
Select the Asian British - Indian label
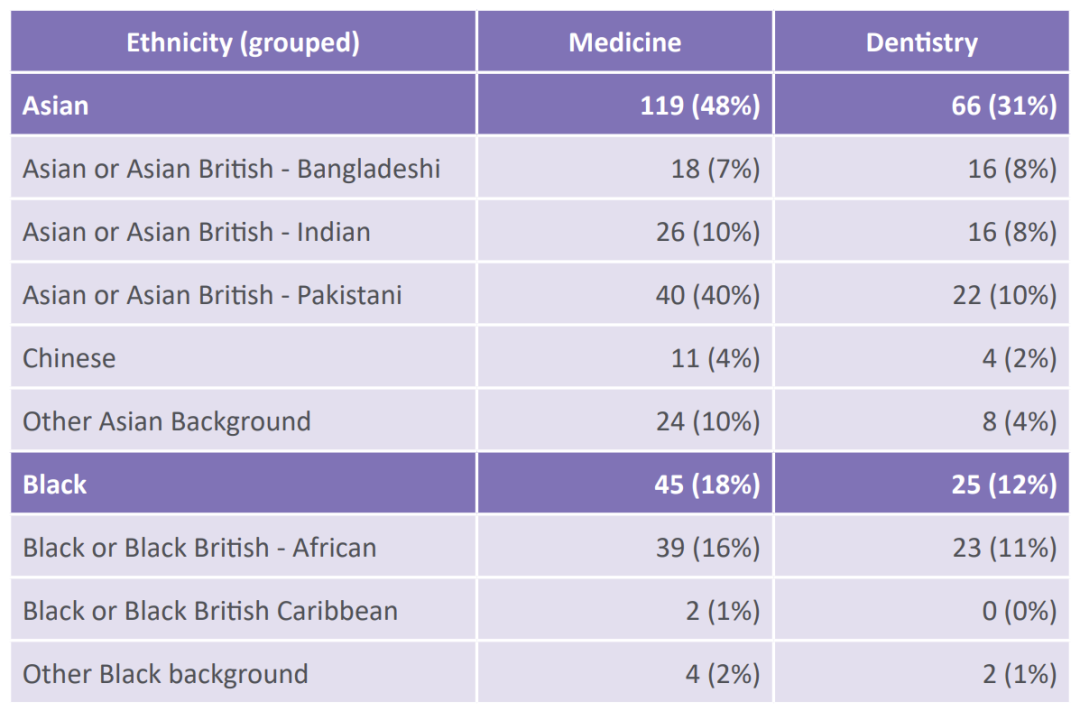coord(196,232)
